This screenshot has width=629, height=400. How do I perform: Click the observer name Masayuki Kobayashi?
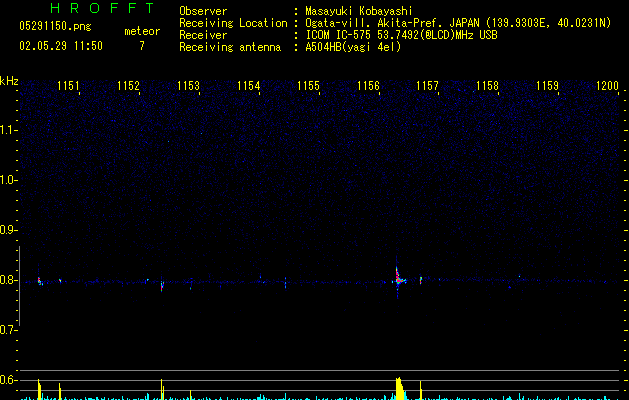pos(359,11)
